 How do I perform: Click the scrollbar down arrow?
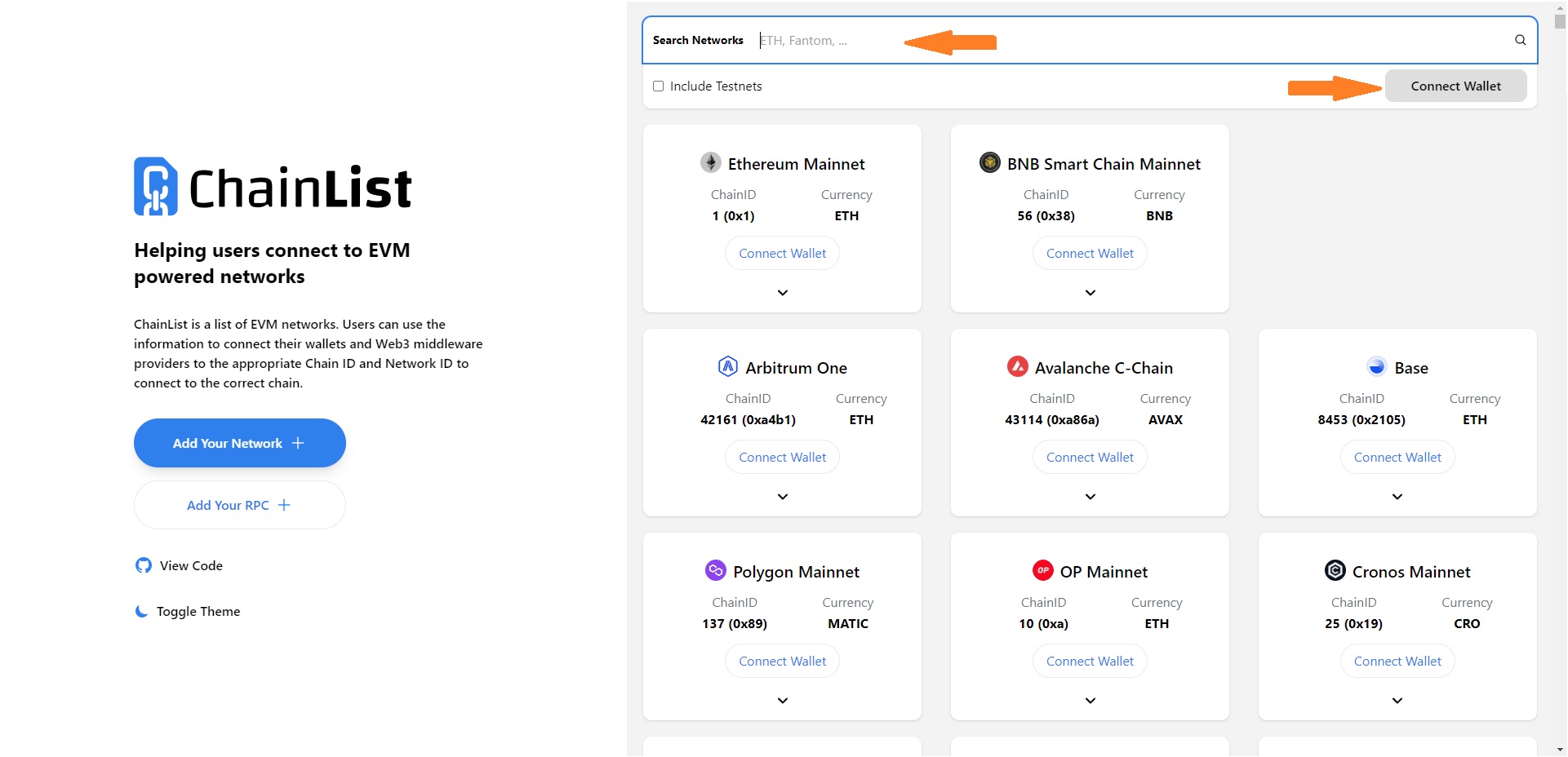pyautogui.click(x=1560, y=749)
